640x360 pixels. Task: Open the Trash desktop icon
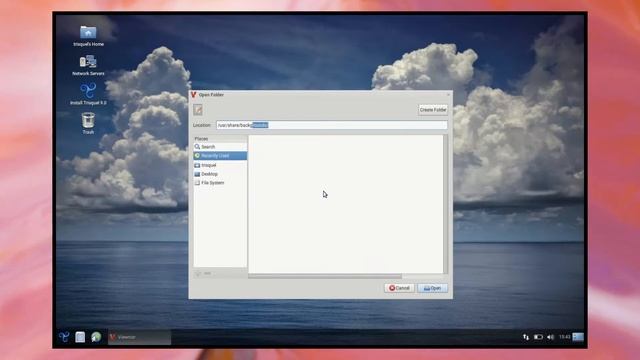(x=88, y=123)
